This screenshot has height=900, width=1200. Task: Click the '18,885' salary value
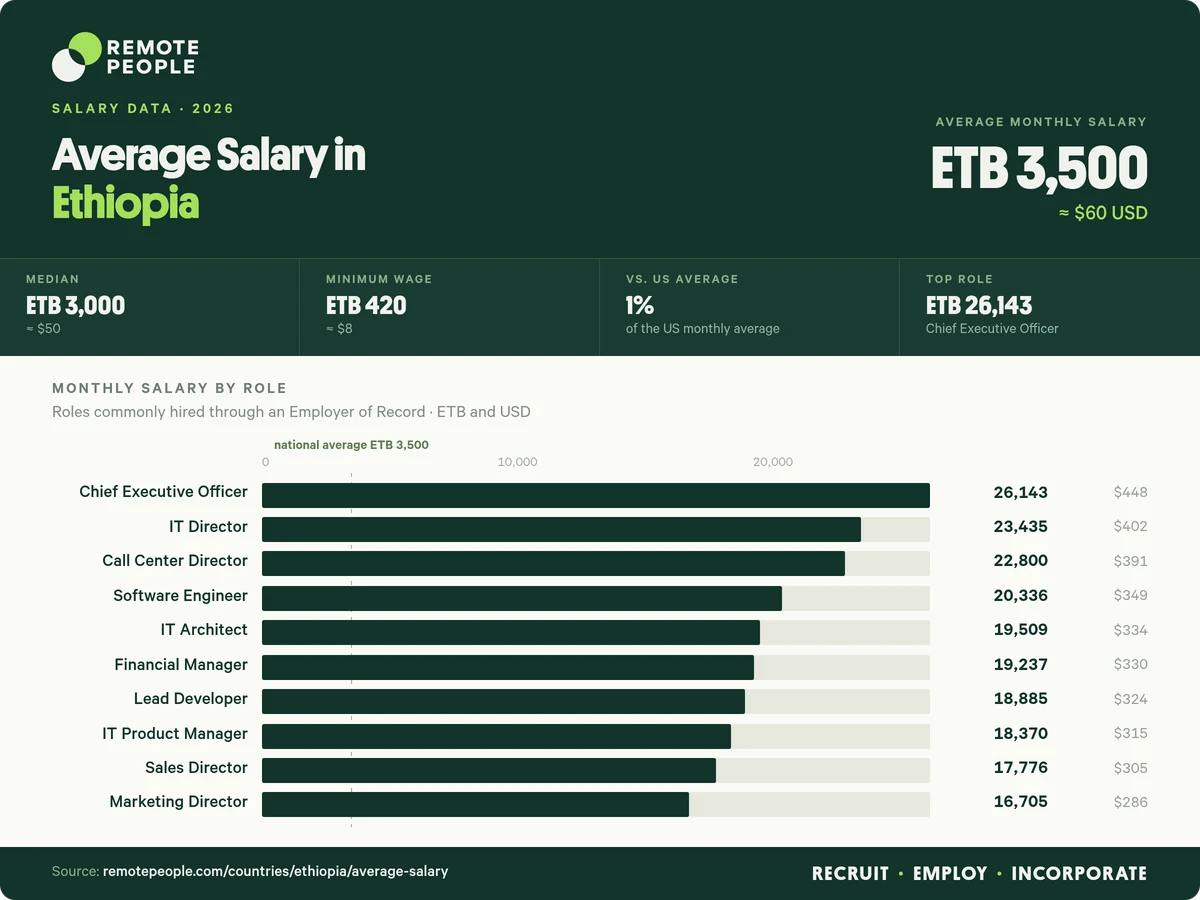[x=1021, y=700]
